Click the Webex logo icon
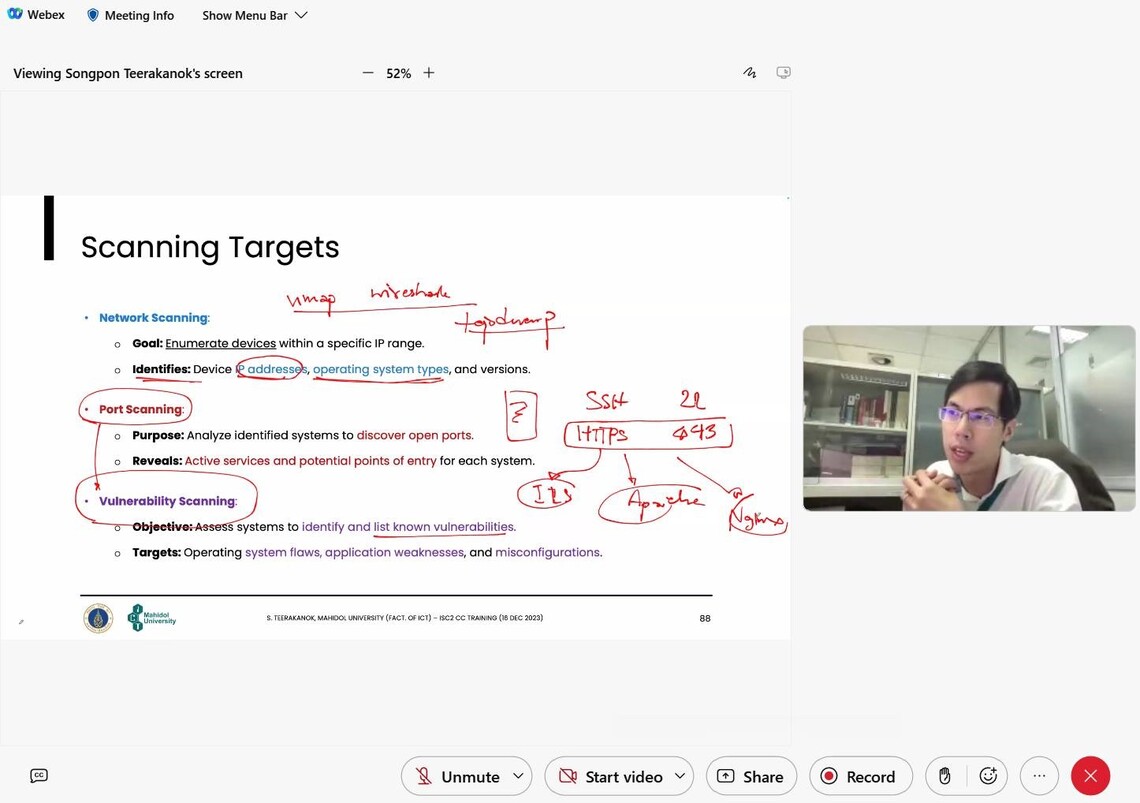 [14, 15]
